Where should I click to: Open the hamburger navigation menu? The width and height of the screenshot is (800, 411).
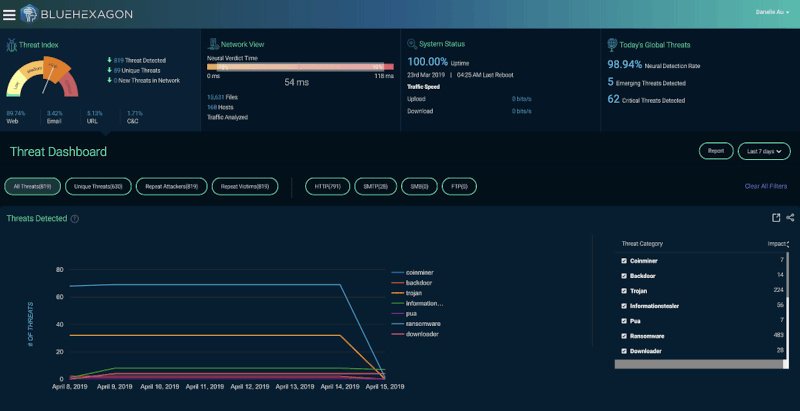point(9,15)
